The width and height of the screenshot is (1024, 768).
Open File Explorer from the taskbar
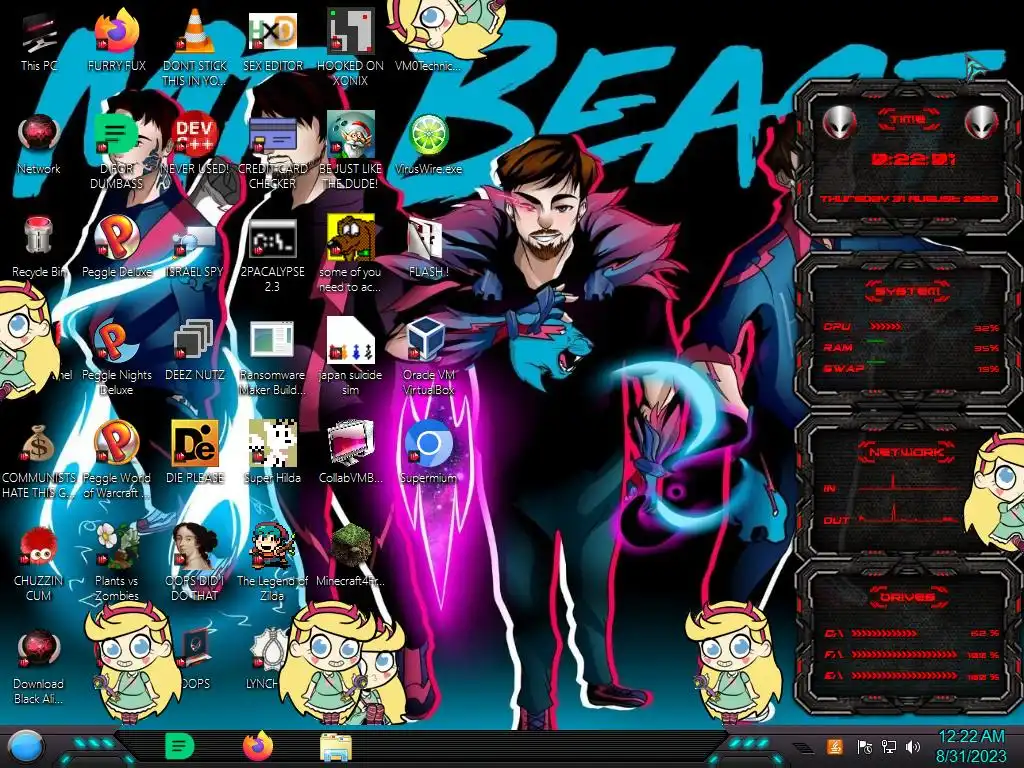click(x=336, y=747)
